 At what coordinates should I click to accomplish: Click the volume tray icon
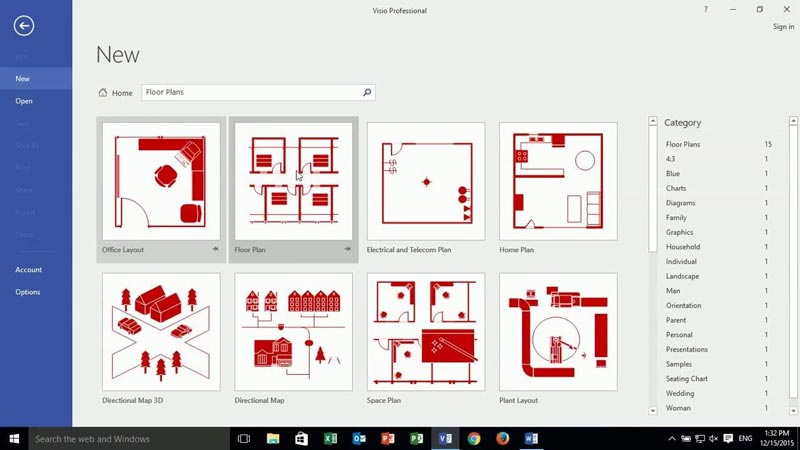pyautogui.click(x=713, y=439)
